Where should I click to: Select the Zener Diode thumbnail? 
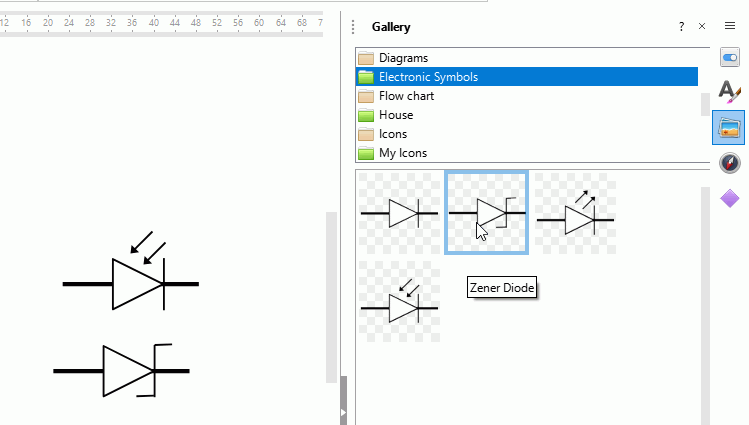[x=487, y=212]
